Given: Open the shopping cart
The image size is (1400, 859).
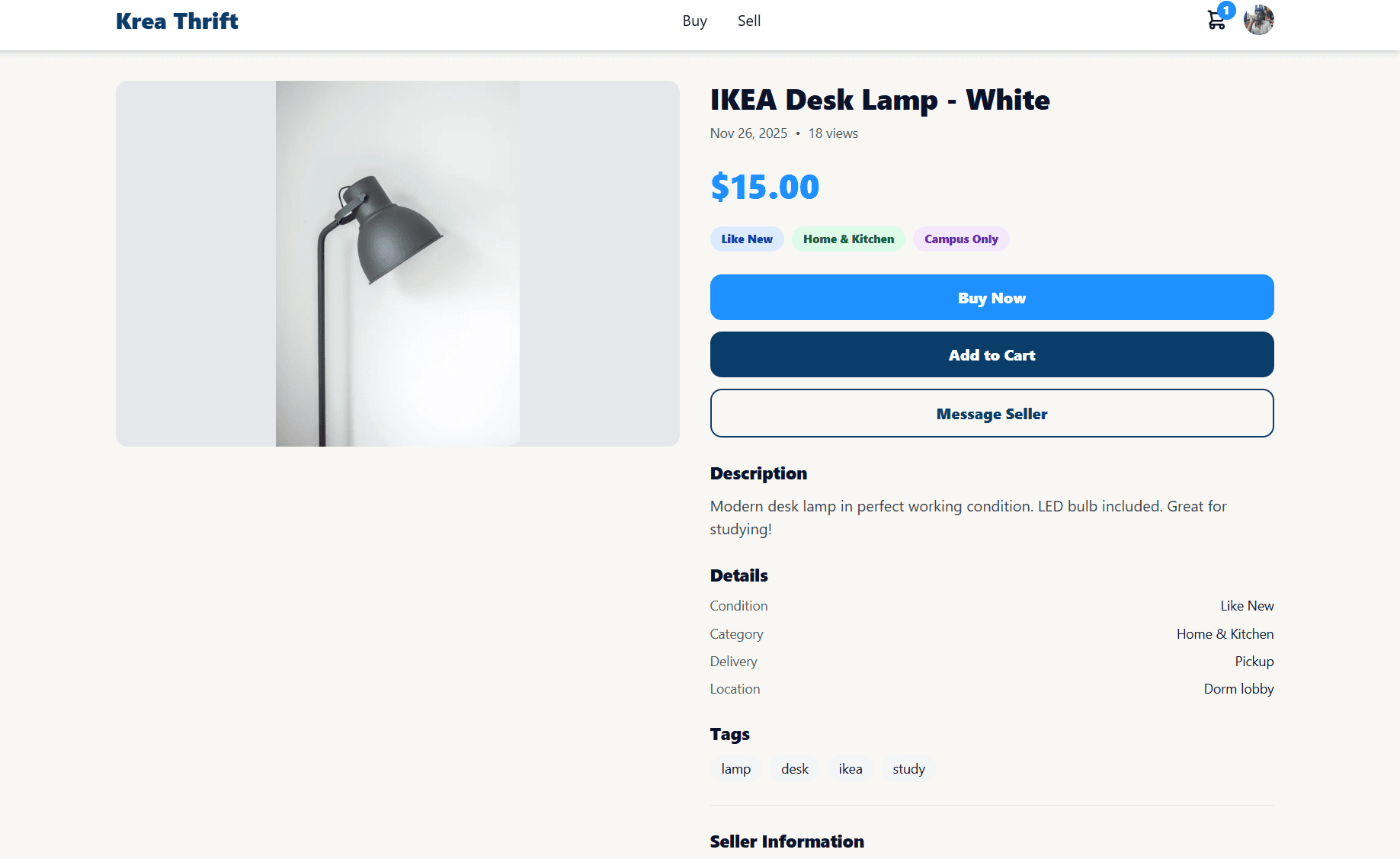Looking at the screenshot, I should 1216,21.
